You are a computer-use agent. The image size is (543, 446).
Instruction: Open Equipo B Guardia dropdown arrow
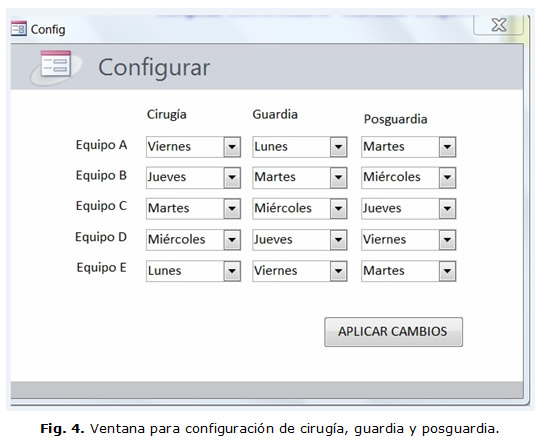[x=338, y=178]
